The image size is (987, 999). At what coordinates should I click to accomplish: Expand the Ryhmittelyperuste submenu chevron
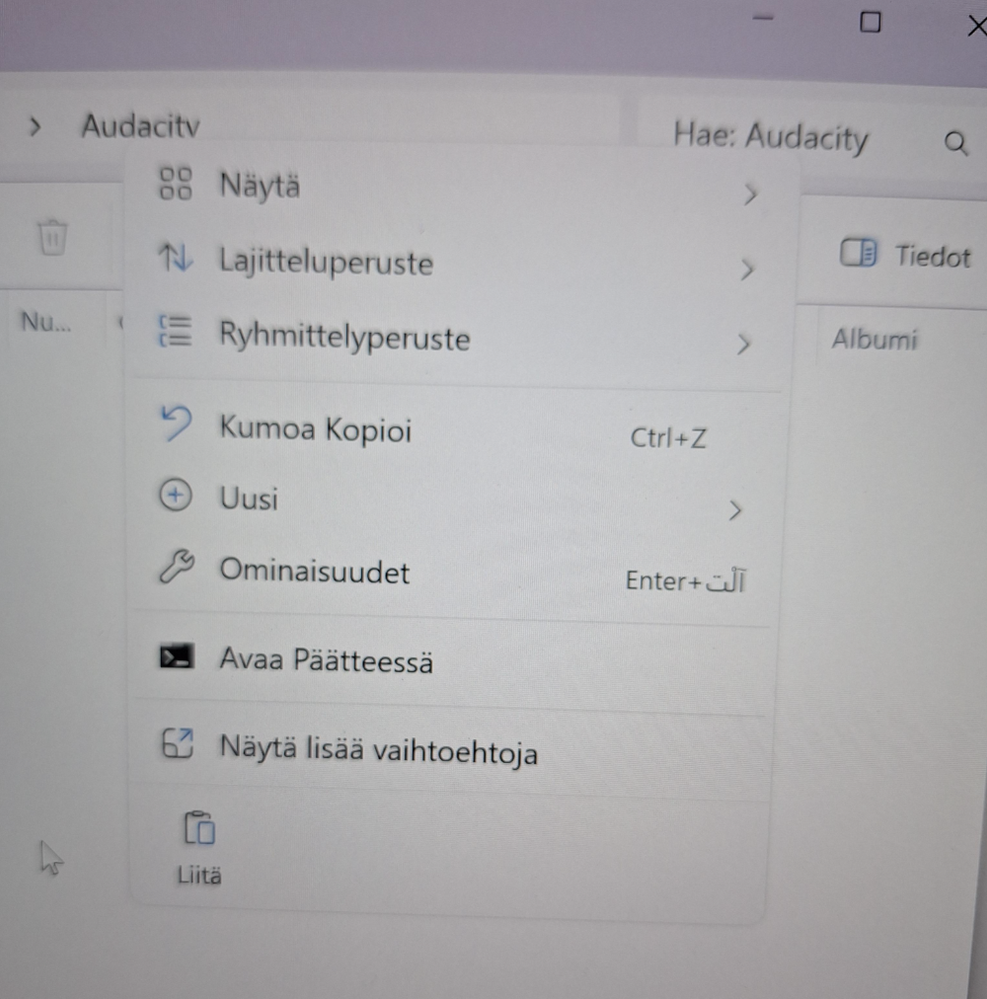point(743,345)
